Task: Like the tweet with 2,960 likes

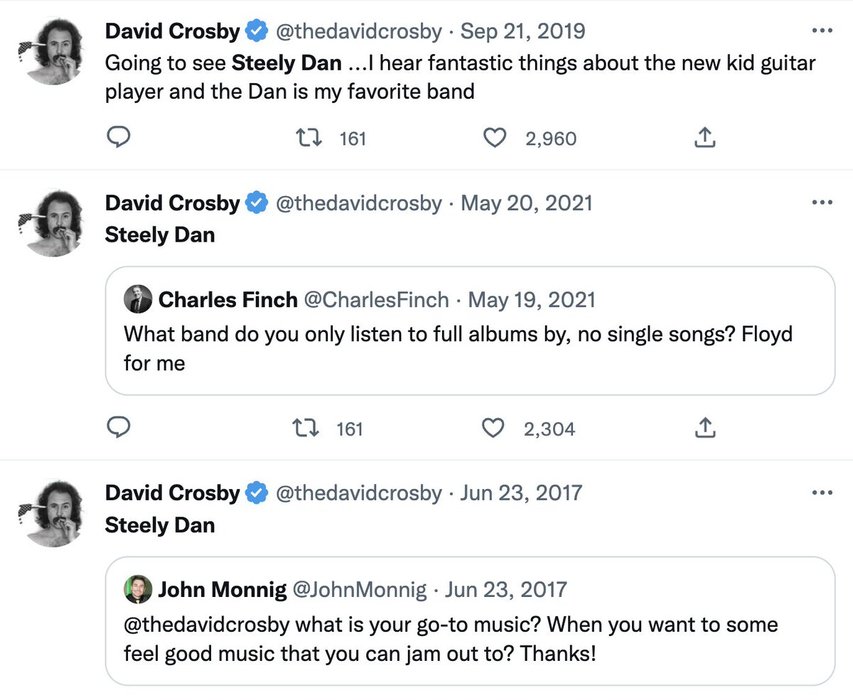Action: 495,138
